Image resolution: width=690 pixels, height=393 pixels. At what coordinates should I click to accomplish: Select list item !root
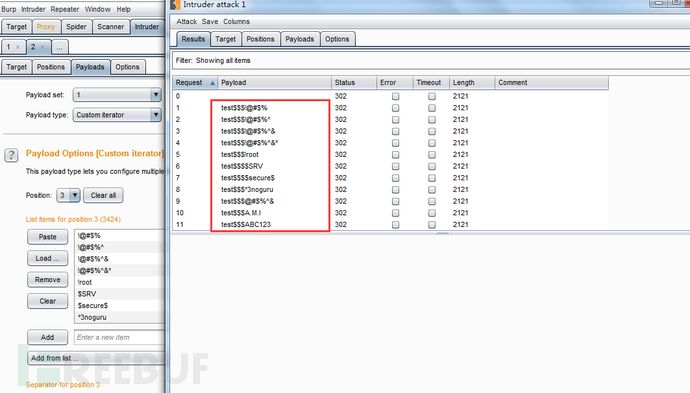(120, 282)
